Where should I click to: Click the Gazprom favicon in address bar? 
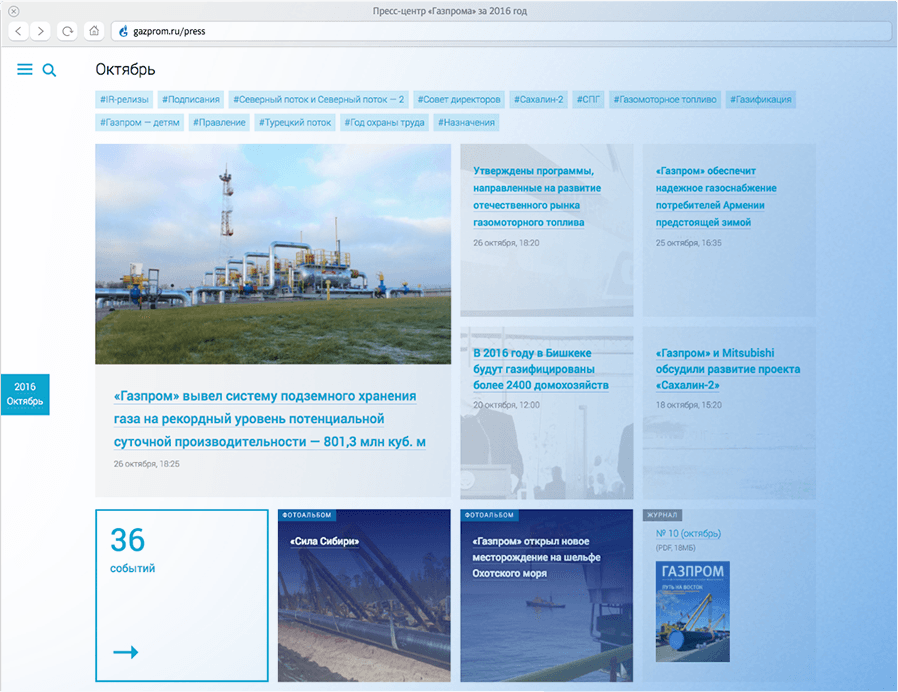click(124, 31)
